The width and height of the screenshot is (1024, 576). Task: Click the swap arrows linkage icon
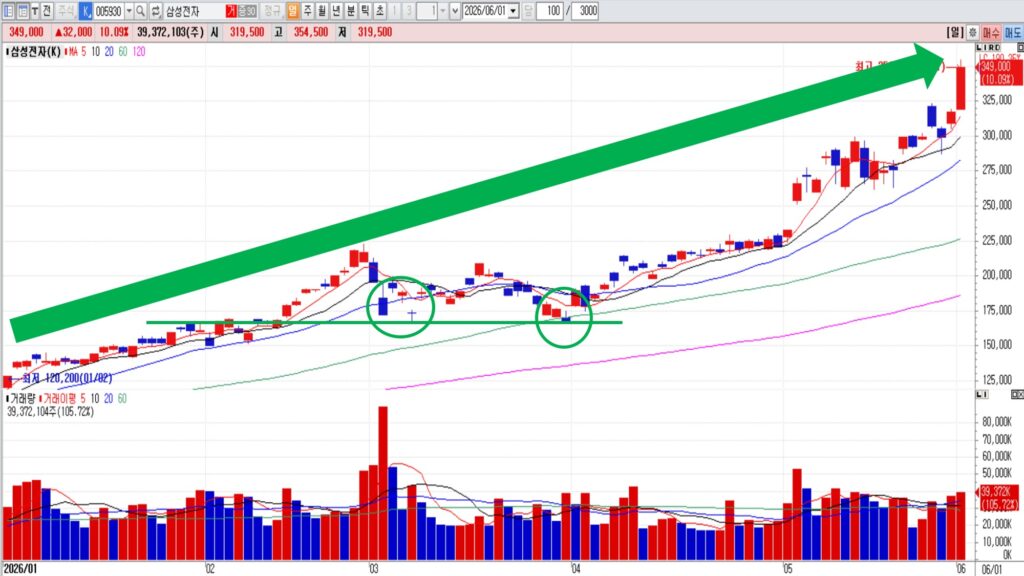click(155, 11)
